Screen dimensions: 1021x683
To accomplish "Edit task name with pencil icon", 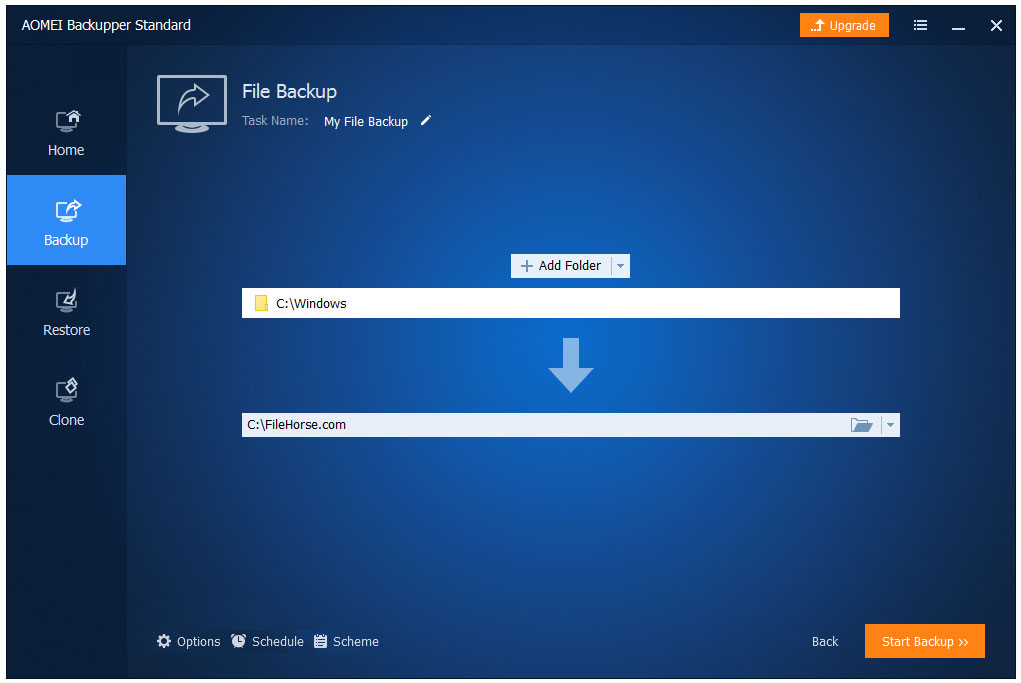I will point(425,120).
